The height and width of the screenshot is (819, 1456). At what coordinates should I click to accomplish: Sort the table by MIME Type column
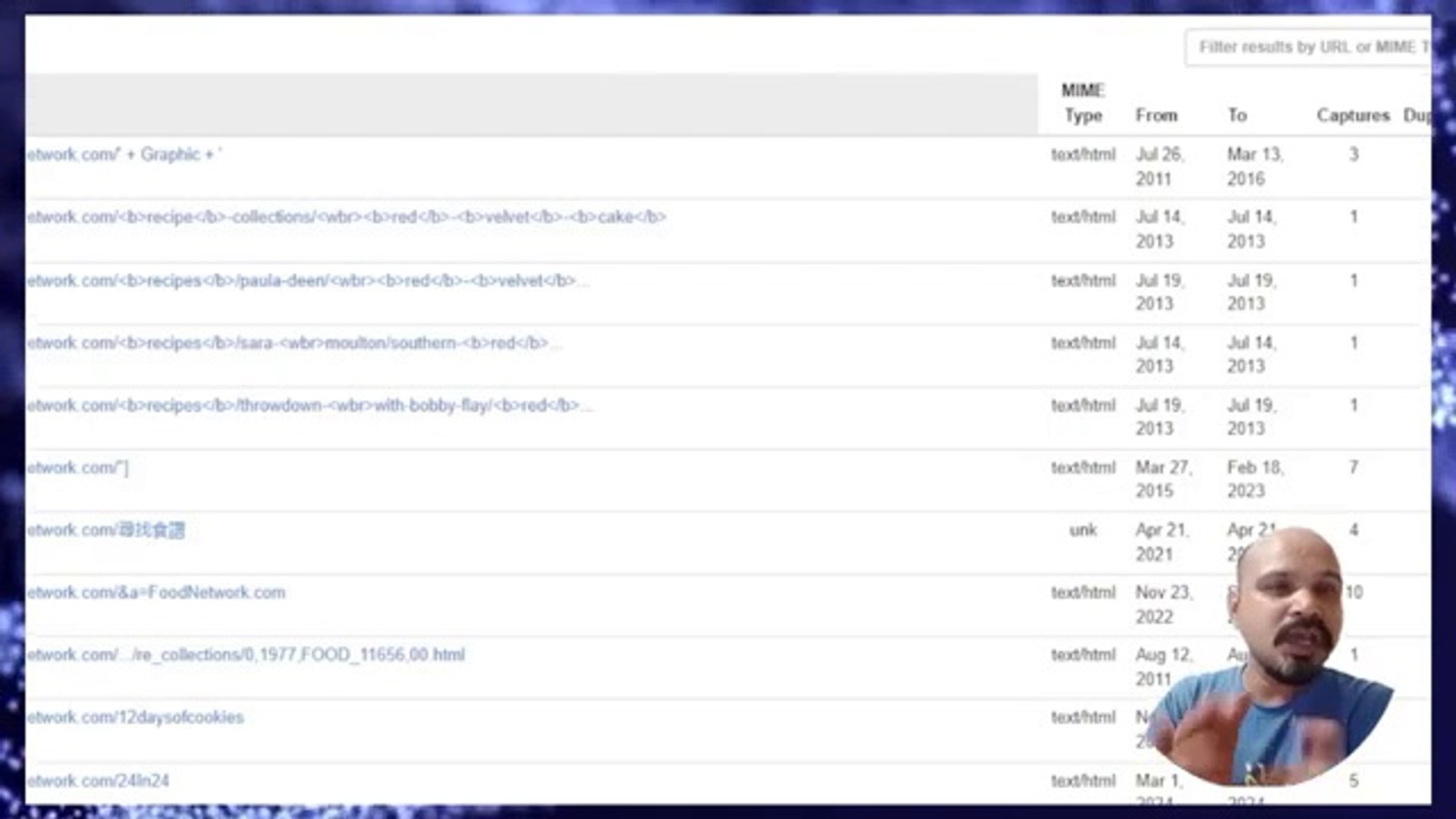(x=1082, y=102)
